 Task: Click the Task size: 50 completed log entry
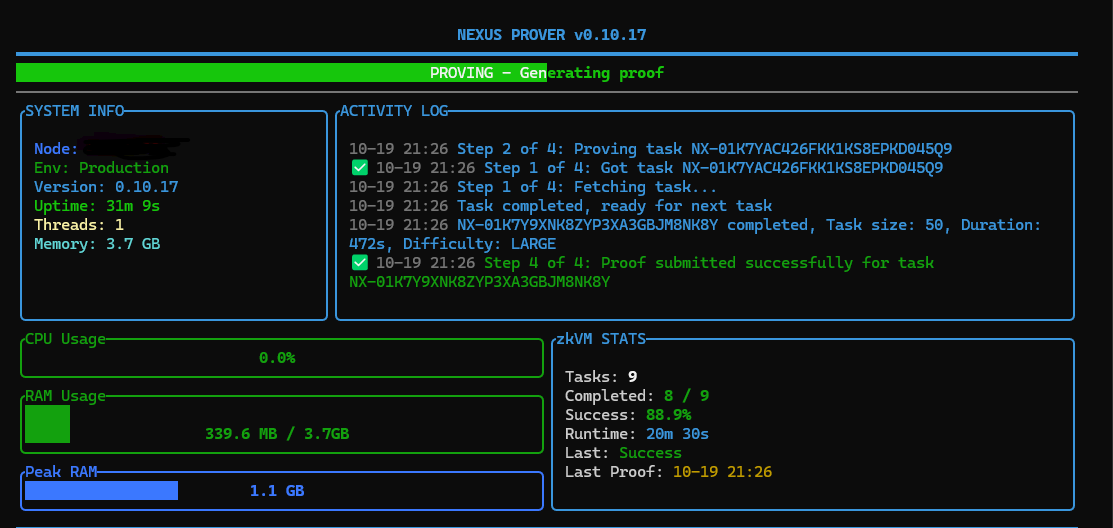click(695, 225)
